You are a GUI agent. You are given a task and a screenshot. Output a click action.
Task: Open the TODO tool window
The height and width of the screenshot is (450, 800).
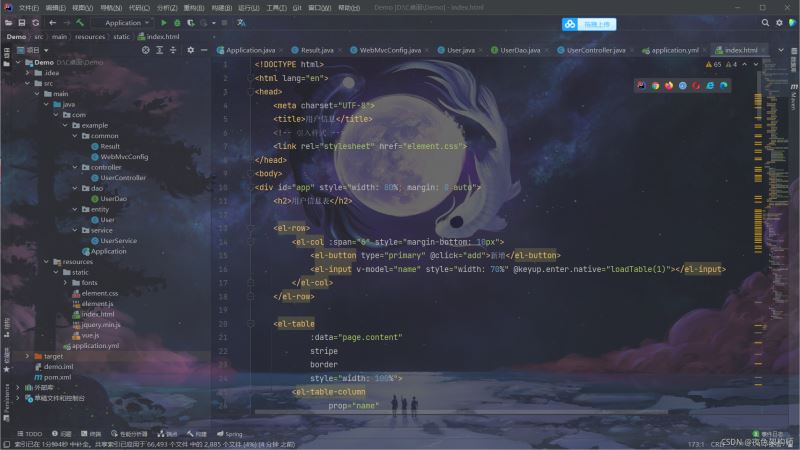pyautogui.click(x=30, y=434)
